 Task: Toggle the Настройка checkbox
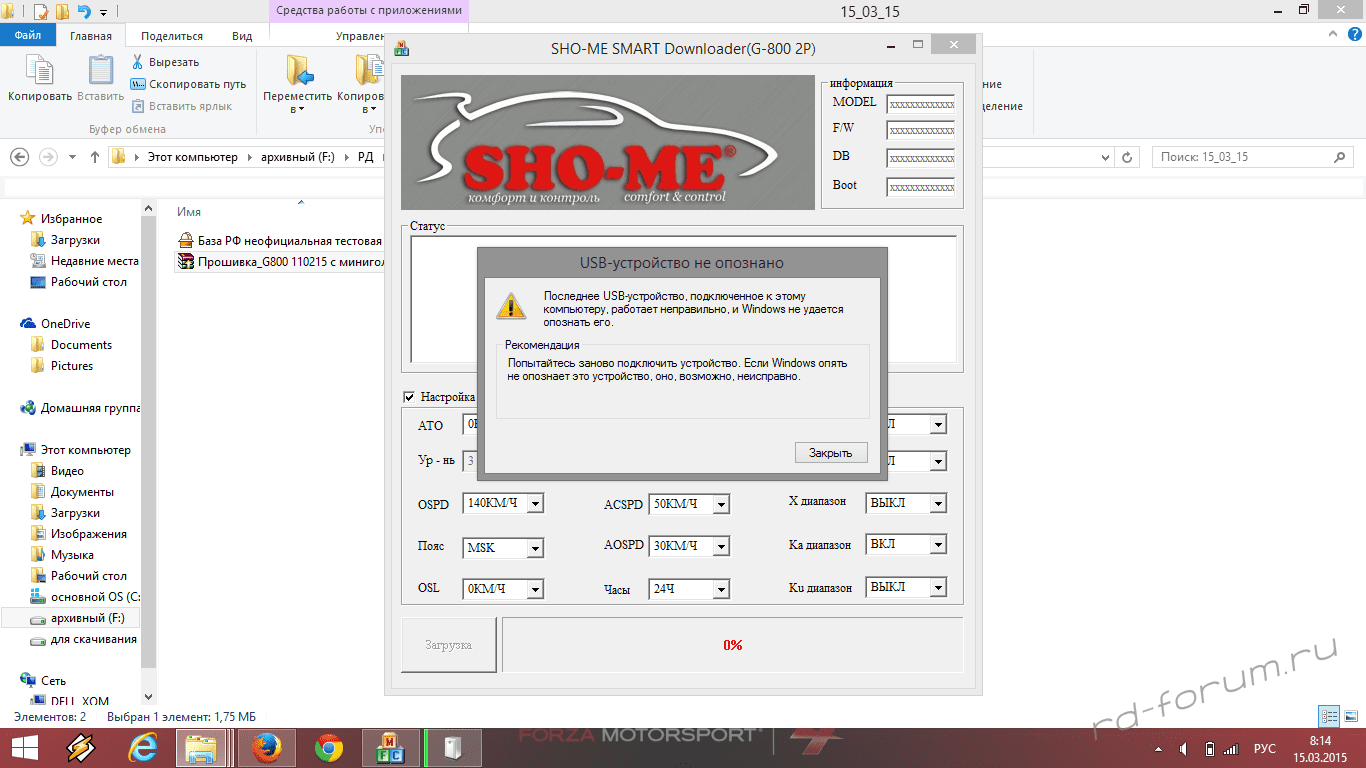409,397
